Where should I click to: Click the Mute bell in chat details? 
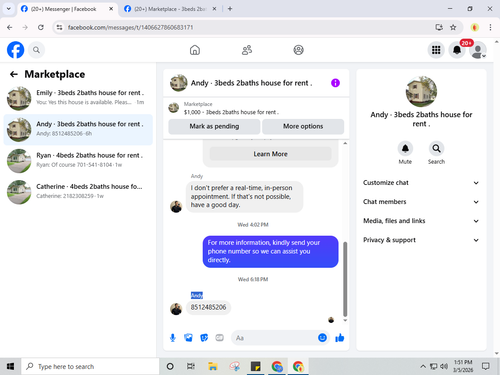pos(405,148)
